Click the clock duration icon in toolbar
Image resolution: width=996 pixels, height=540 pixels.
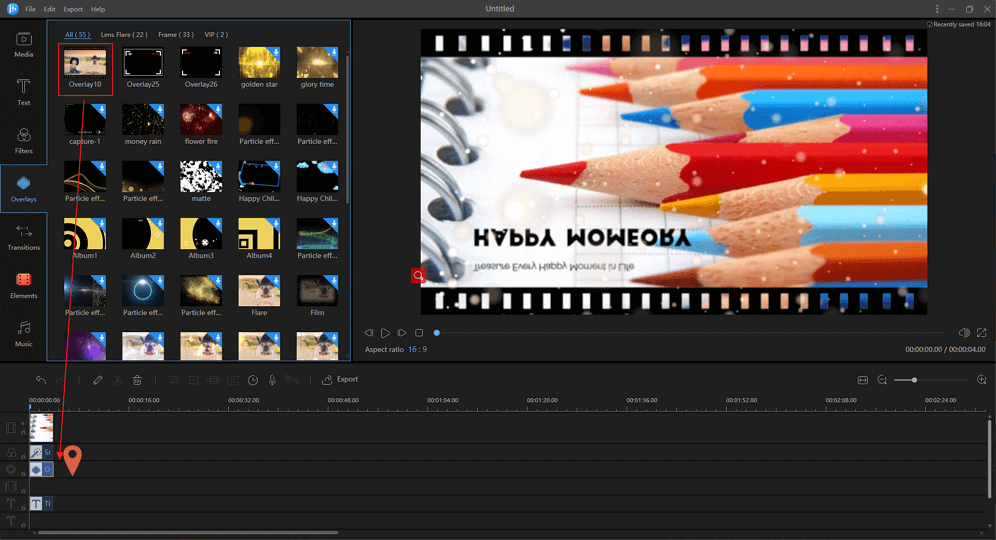[253, 380]
